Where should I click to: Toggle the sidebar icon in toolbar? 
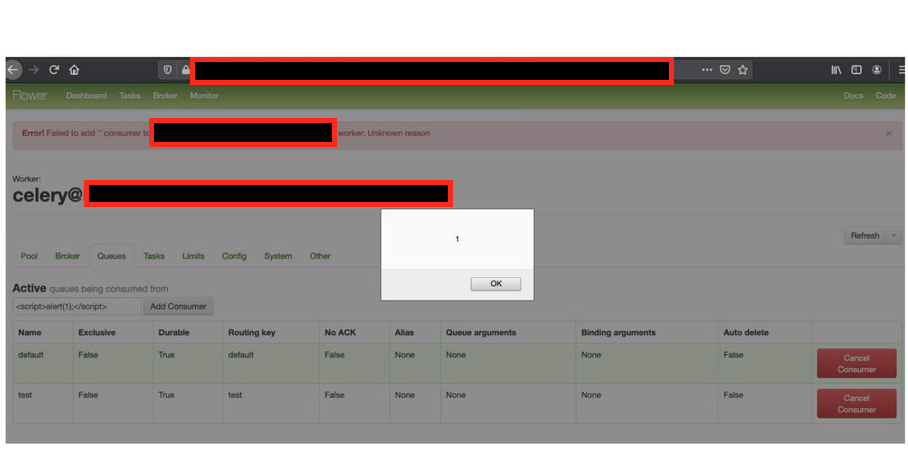click(x=856, y=70)
